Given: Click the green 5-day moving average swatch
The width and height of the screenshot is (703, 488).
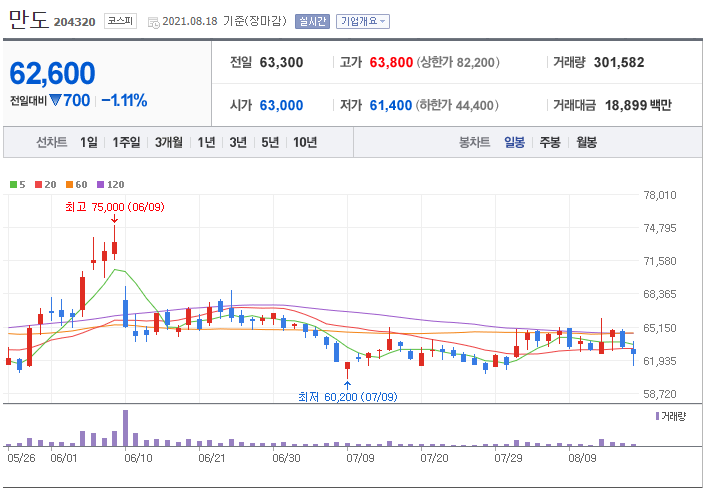Looking at the screenshot, I should tap(13, 184).
